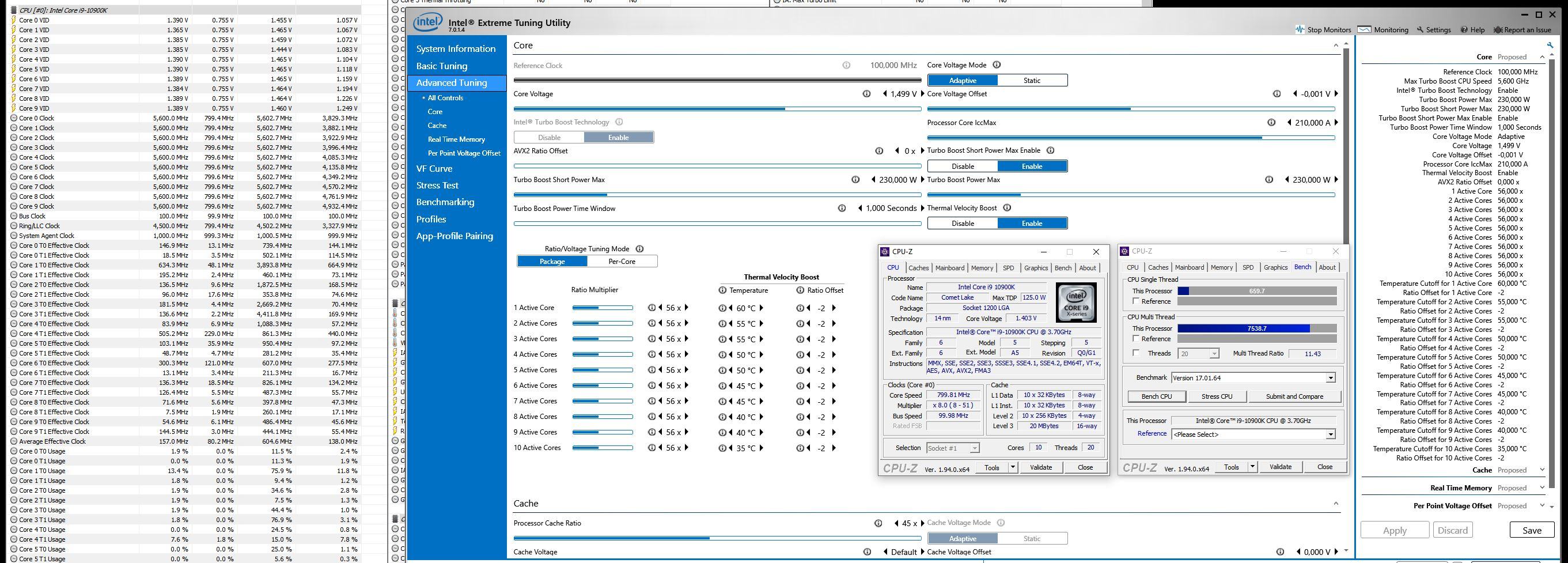The image size is (1568, 563).
Task: Select Per Point Voltage Offset sub-item
Action: [464, 153]
